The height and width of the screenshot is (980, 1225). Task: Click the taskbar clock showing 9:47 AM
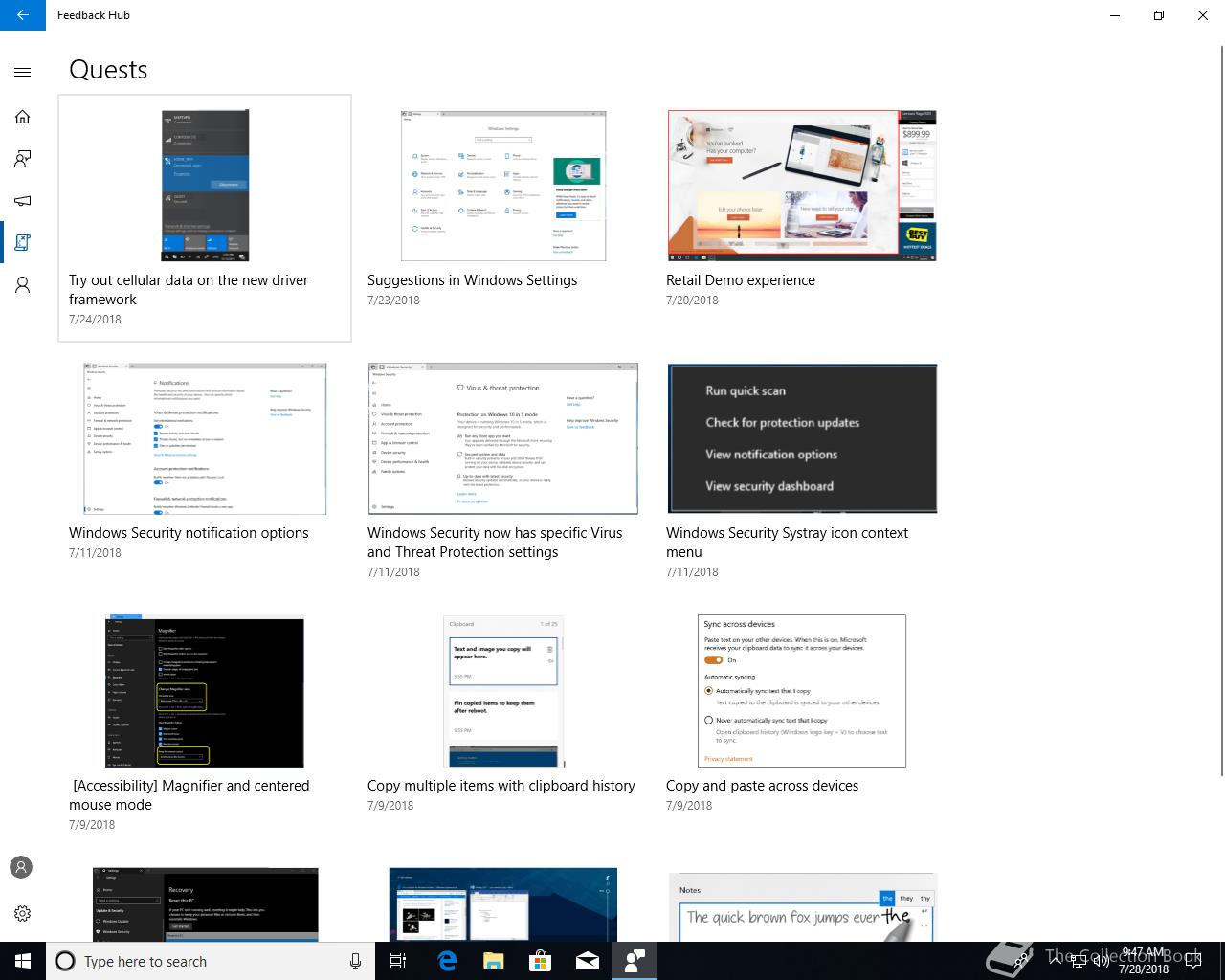coord(1143,961)
